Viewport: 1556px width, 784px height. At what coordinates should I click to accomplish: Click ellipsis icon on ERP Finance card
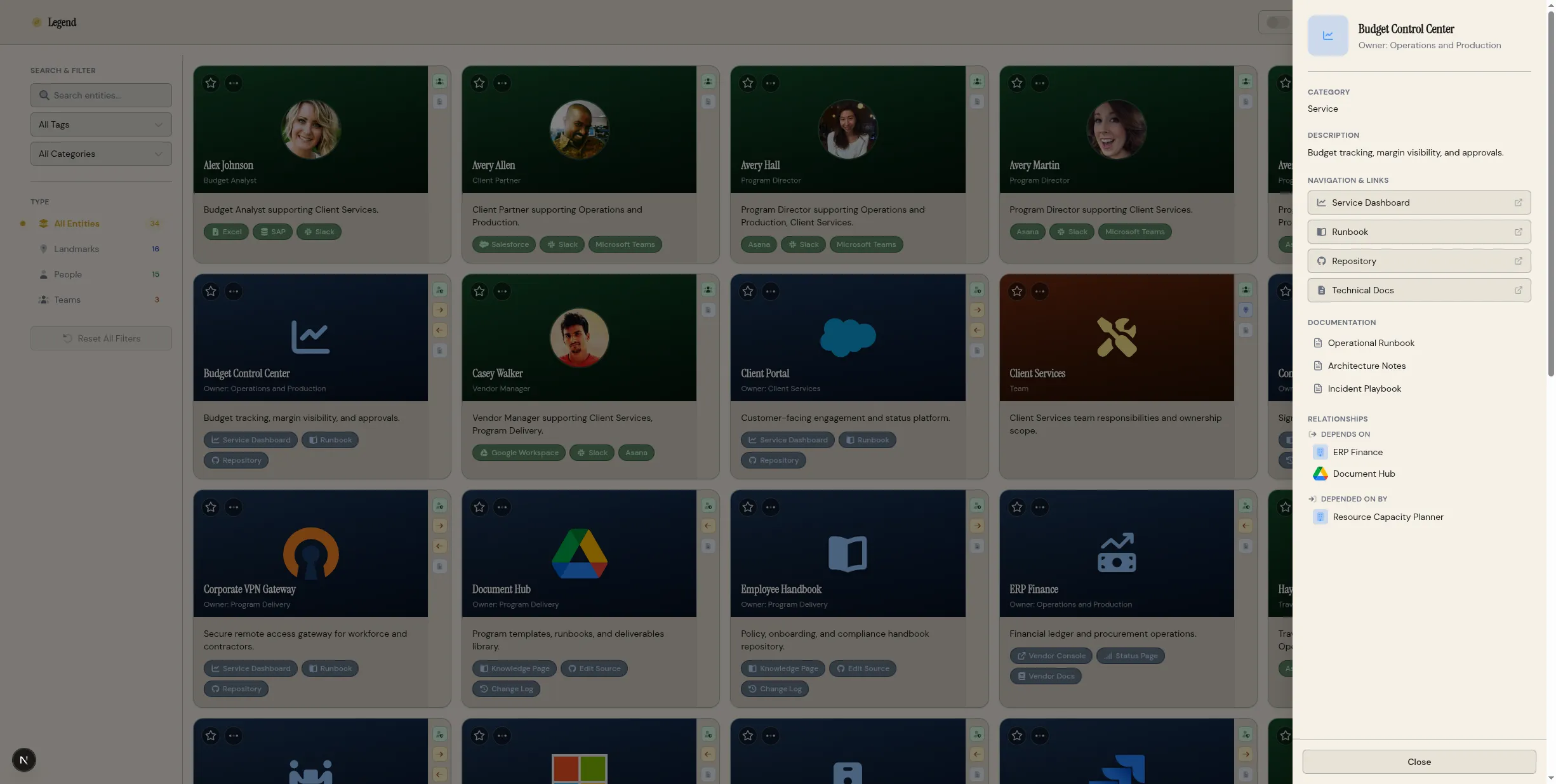tap(1039, 507)
